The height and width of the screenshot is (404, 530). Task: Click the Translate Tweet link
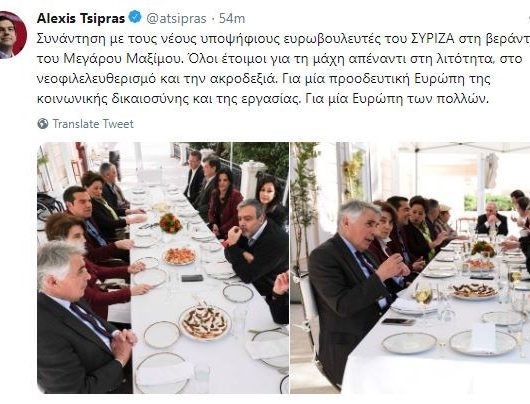click(x=93, y=124)
